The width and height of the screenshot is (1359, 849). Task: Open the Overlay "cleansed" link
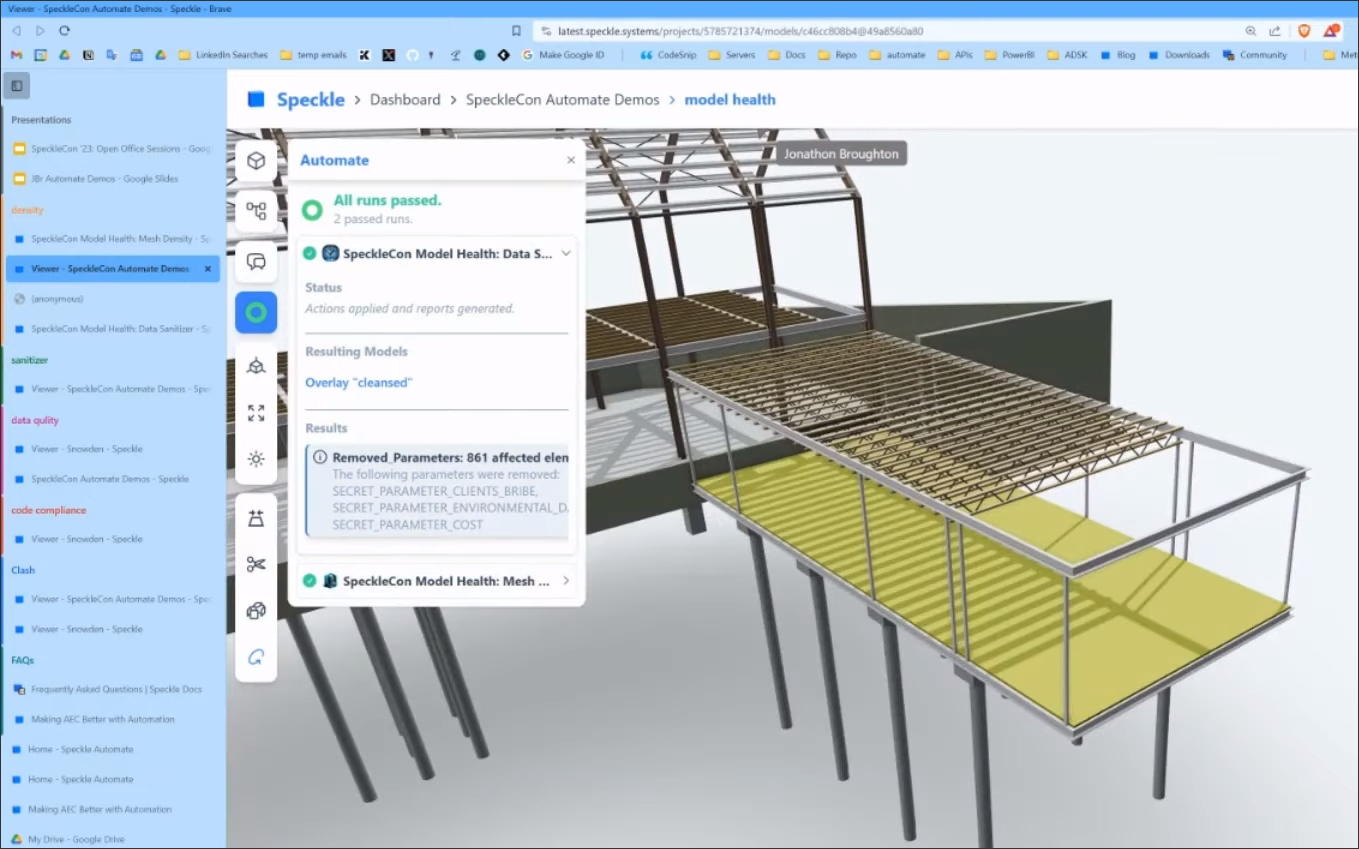tap(358, 382)
